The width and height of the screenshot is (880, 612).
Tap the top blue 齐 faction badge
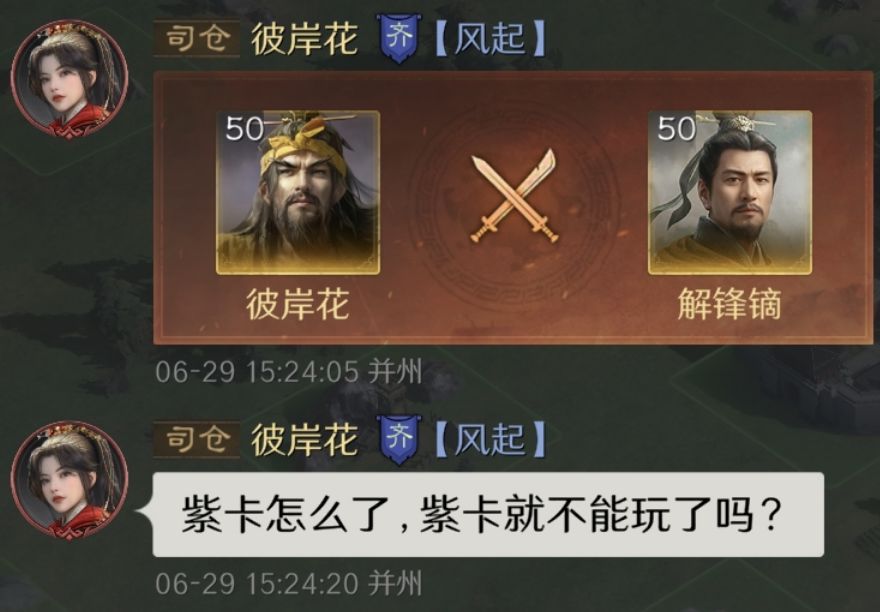tap(398, 38)
